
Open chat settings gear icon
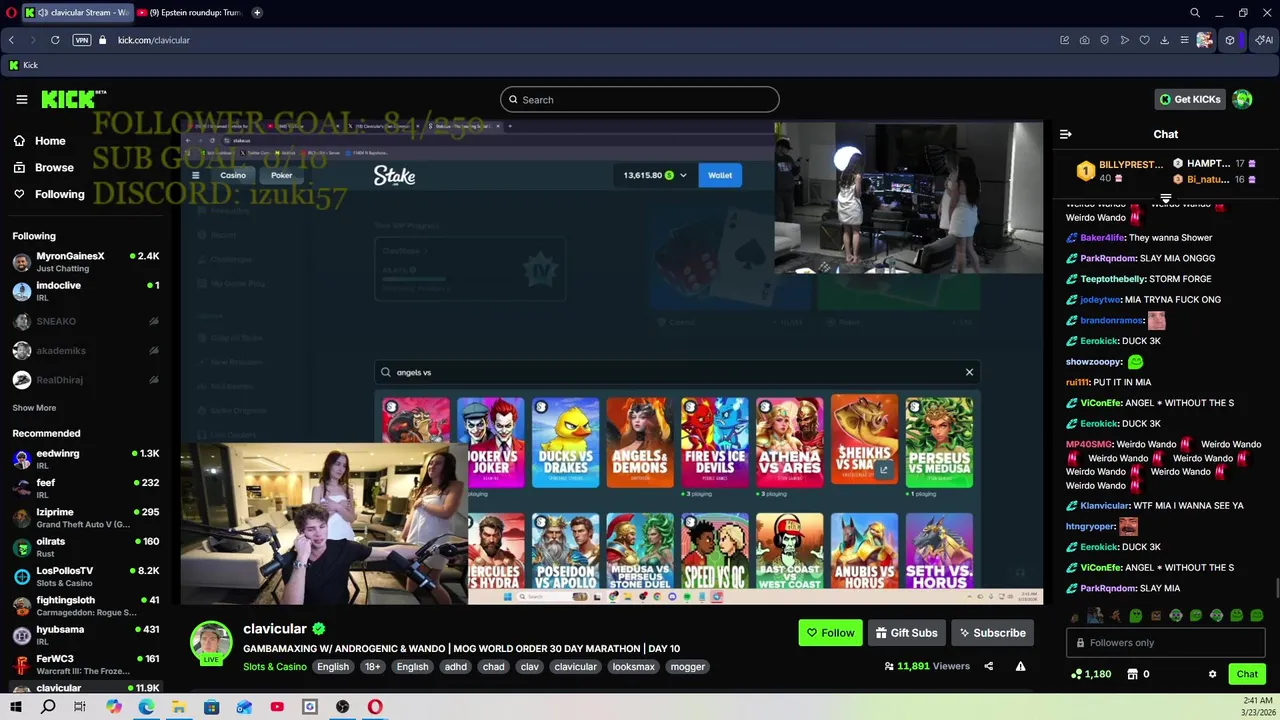click(x=1212, y=674)
